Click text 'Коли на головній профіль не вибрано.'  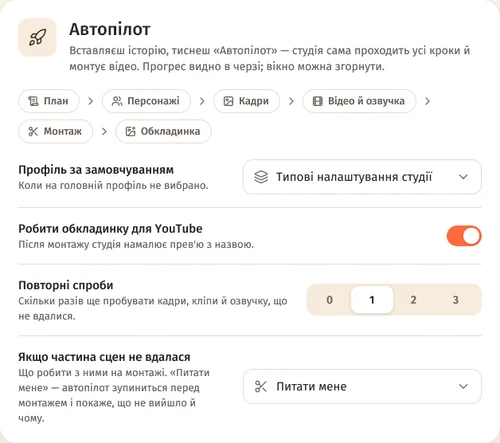[x=113, y=185]
